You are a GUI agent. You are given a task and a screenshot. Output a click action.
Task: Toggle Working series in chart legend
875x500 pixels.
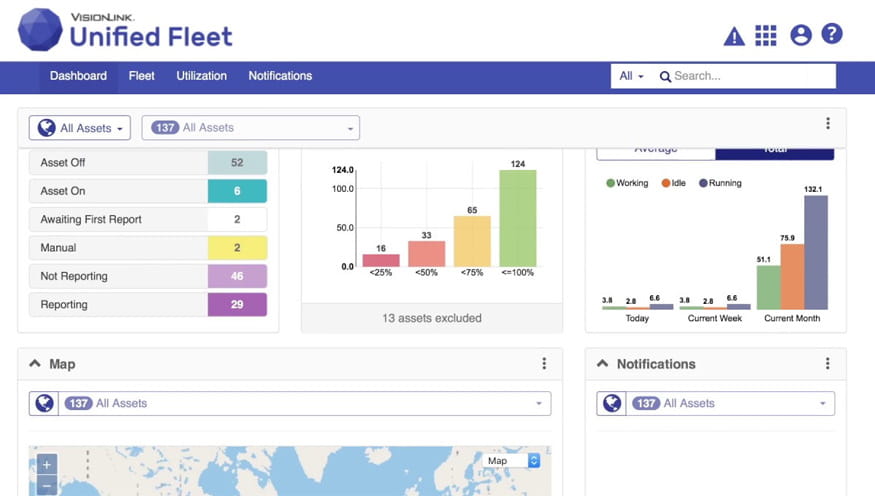coord(627,183)
